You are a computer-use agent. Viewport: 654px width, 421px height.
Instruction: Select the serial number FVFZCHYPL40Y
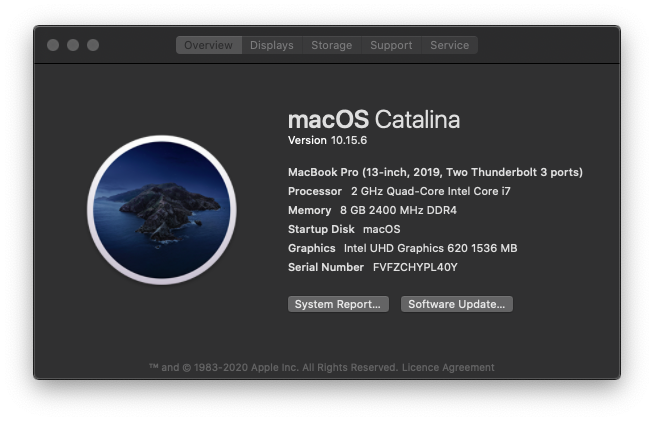click(415, 267)
